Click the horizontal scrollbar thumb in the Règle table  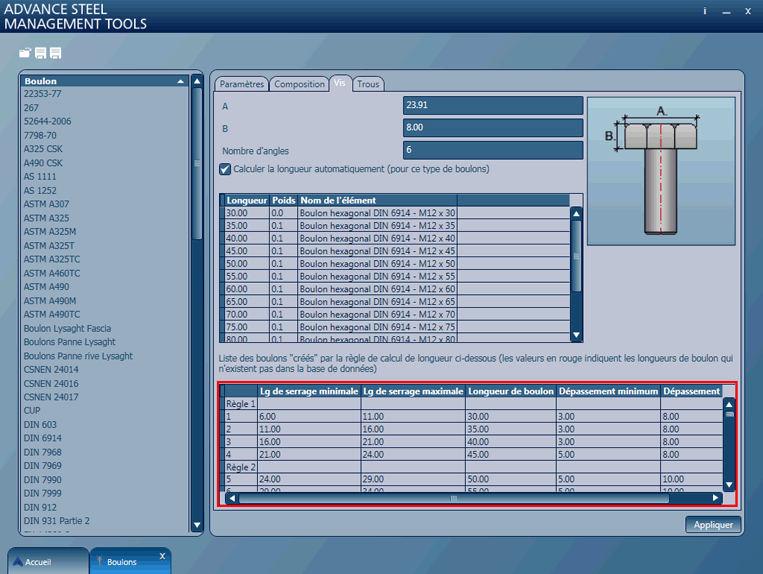(454, 498)
